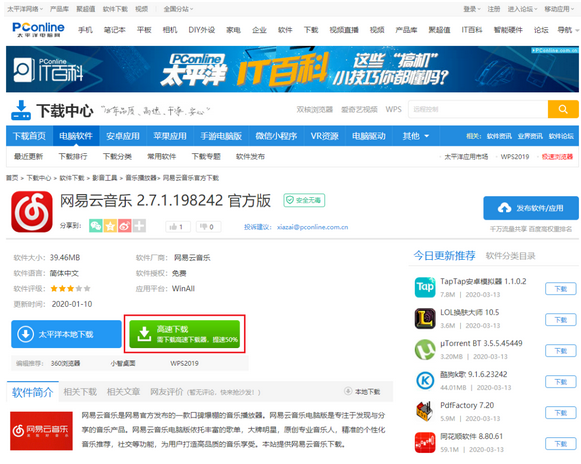Open the 注册 link in top bar
The height and width of the screenshot is (464, 581).
click(494, 9)
